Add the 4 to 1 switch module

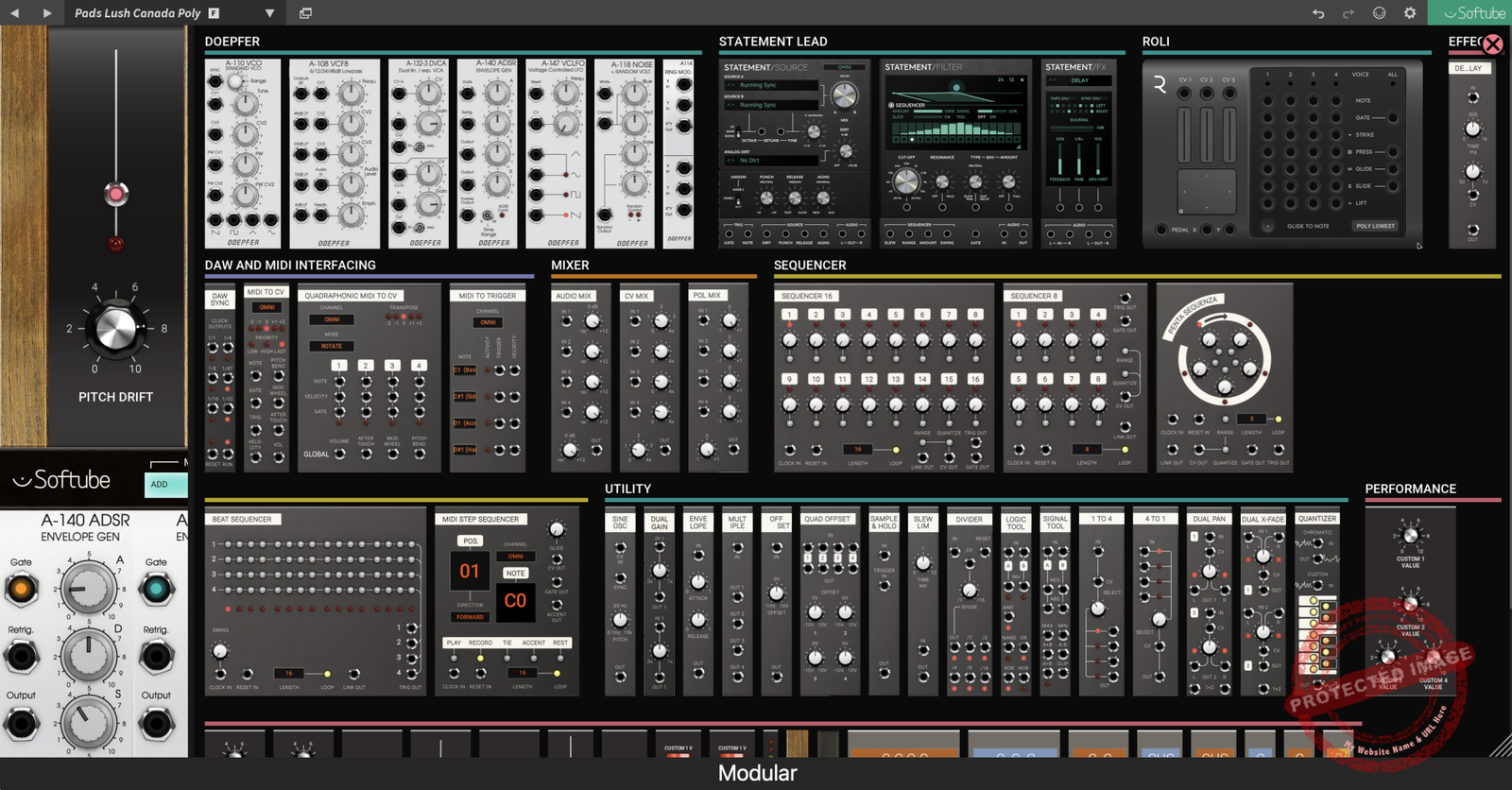tap(1155, 602)
